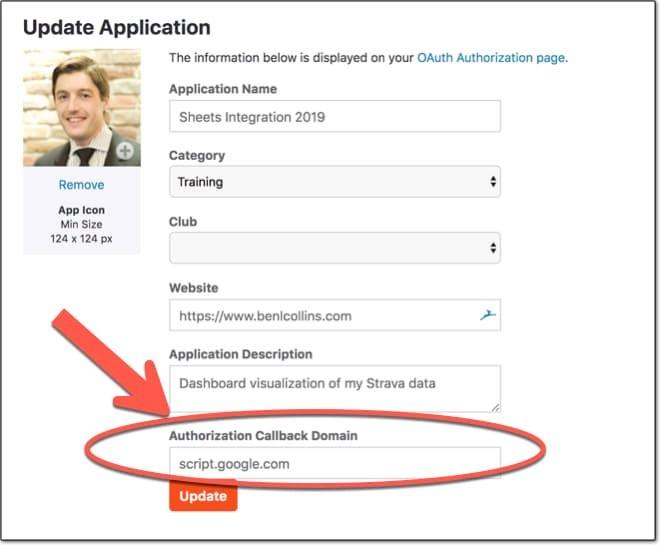Expand the empty Club dropdown
Screen dimensions: 660x545
click(x=335, y=247)
